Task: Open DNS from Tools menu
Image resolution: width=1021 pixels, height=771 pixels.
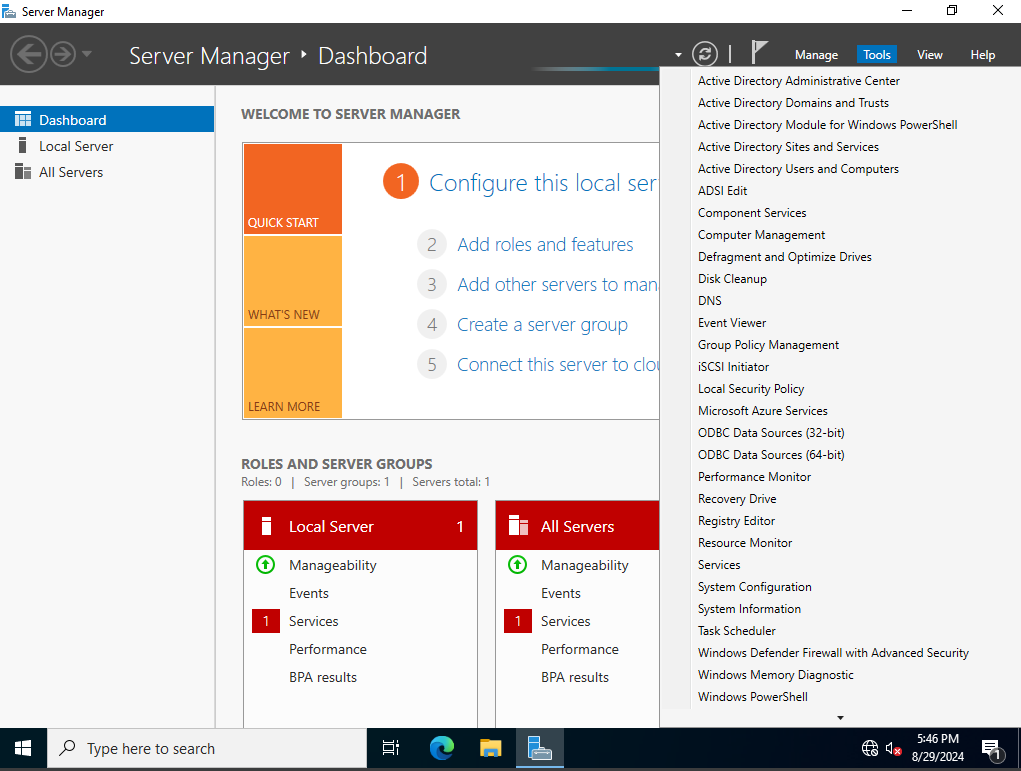Action: (709, 301)
